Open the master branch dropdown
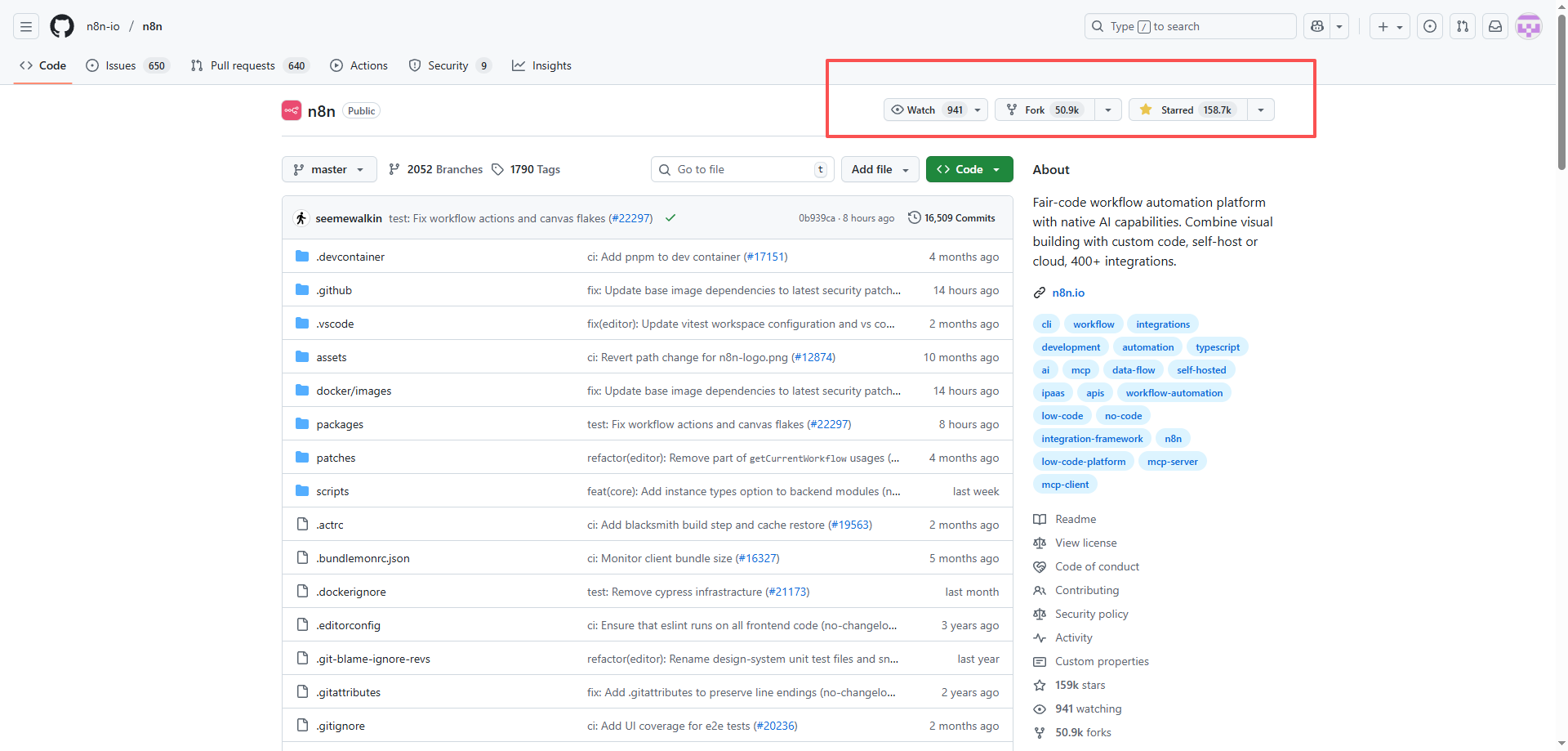The width and height of the screenshot is (1568, 751). (x=329, y=169)
